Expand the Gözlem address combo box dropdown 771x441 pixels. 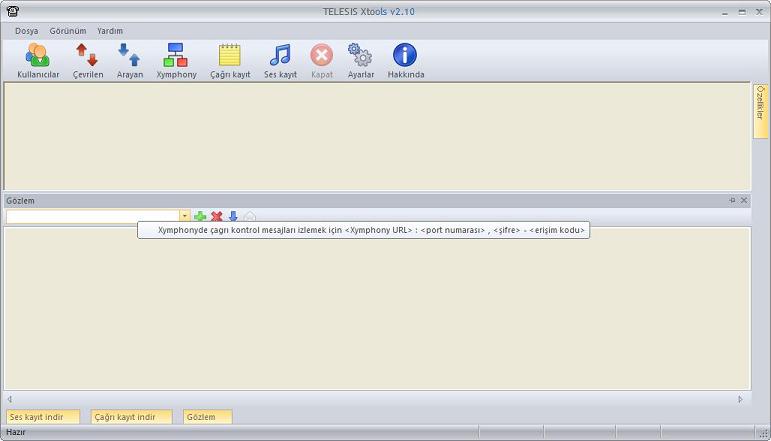pyautogui.click(x=184, y=216)
